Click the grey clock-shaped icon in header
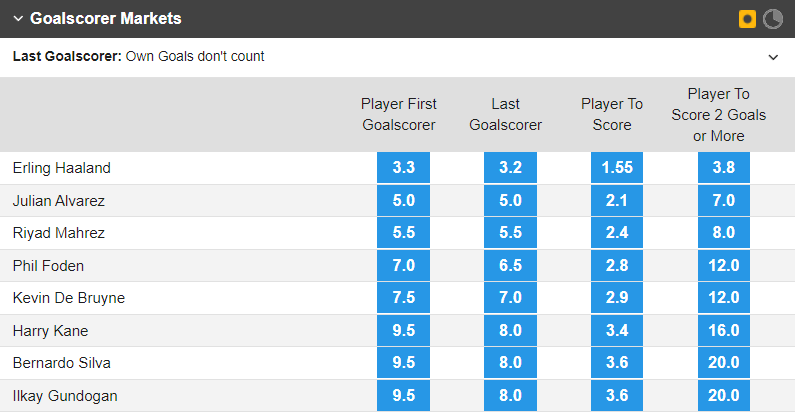The width and height of the screenshot is (795, 412). click(x=773, y=19)
